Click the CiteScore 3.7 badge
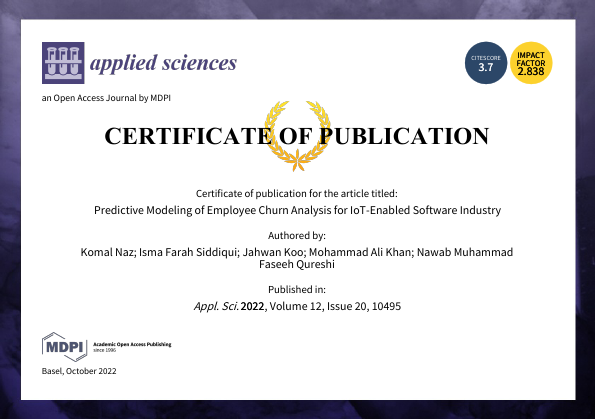Image resolution: width=595 pixels, height=420 pixels. (x=486, y=63)
